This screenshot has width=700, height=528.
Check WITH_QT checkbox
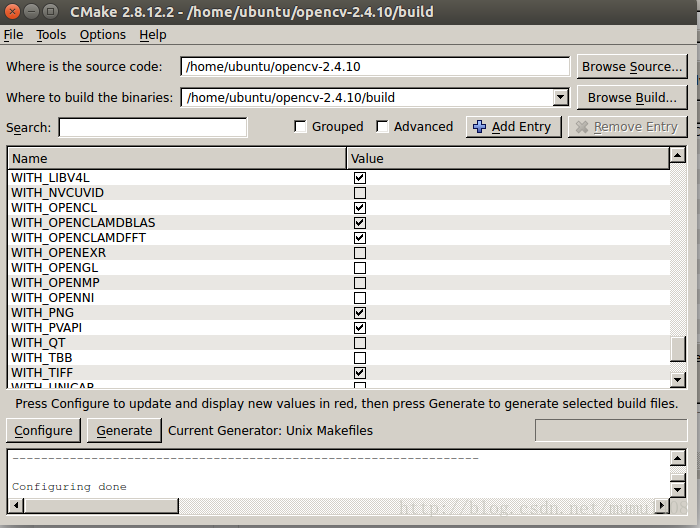point(360,343)
